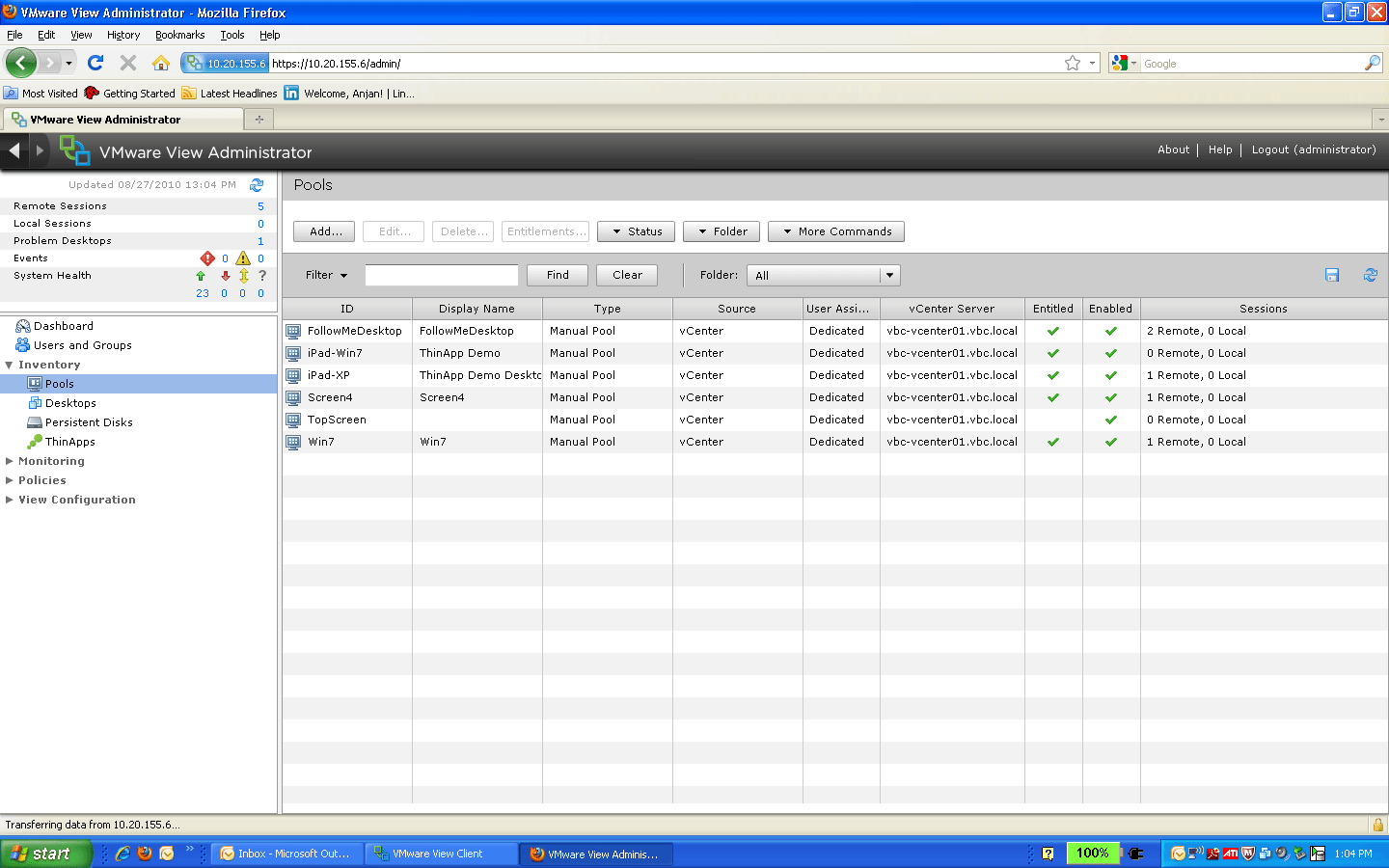Save table settings with the disk icon
The image size is (1389, 868).
[1332, 275]
